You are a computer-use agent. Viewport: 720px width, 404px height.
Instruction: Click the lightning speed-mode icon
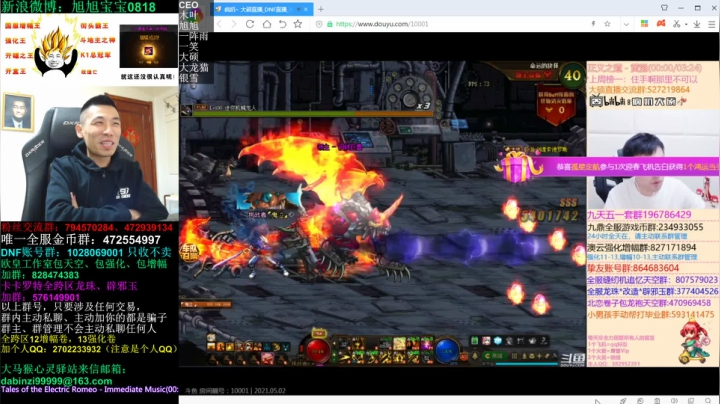(593, 24)
